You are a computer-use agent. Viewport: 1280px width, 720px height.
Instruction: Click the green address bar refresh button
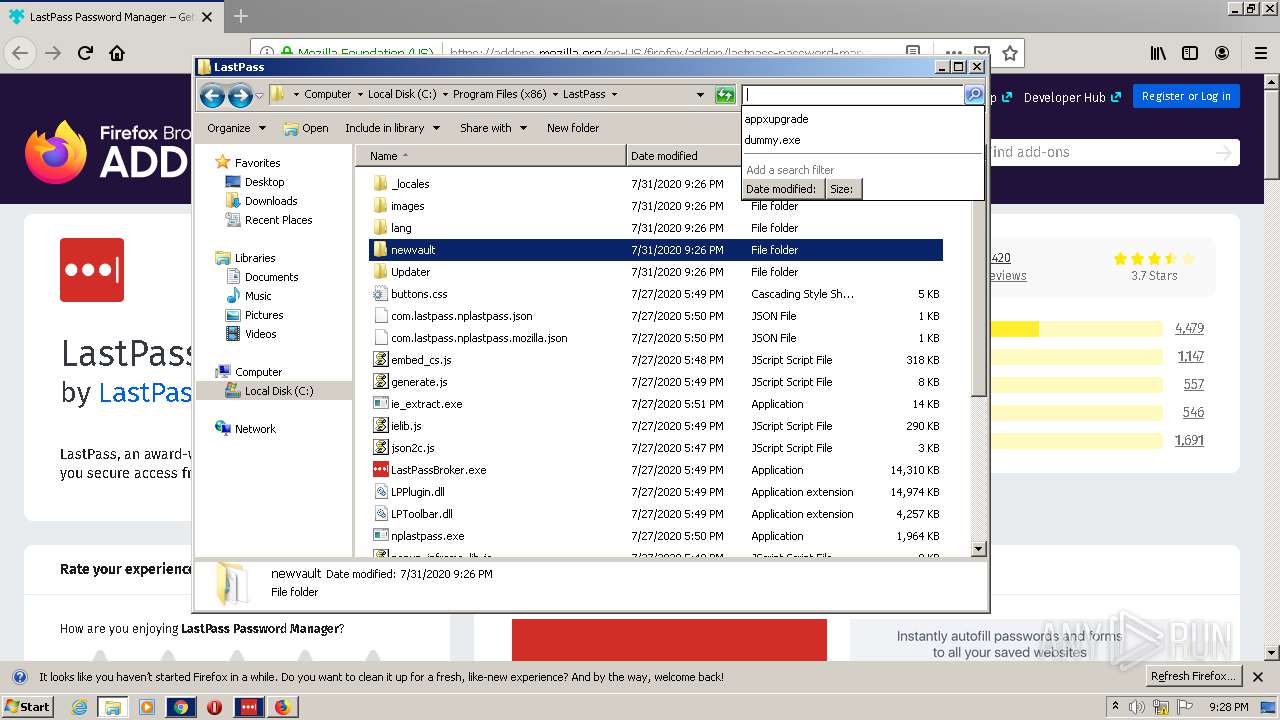click(726, 95)
